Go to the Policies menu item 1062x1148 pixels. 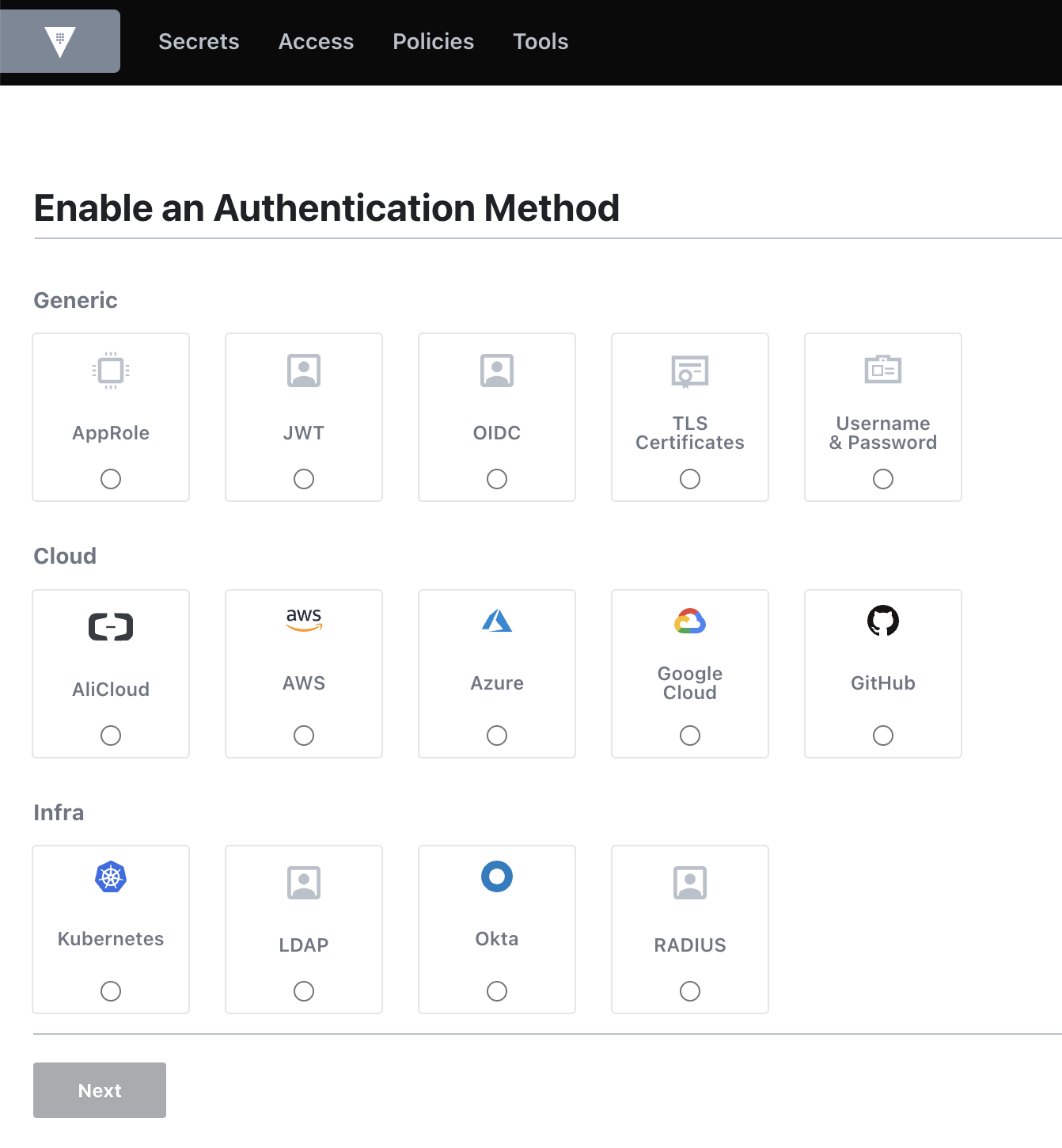[434, 42]
